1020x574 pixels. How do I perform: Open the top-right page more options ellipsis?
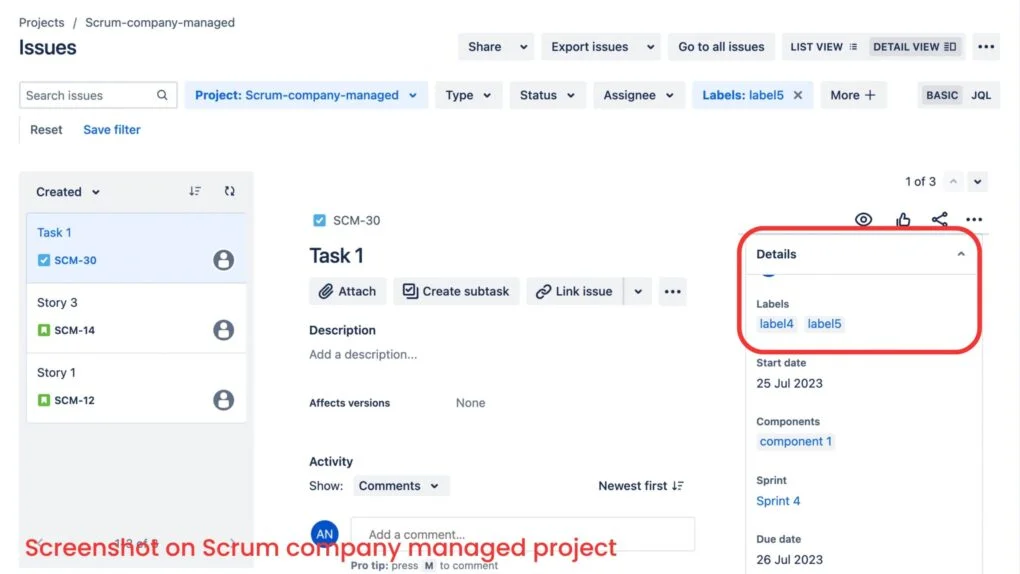986,47
